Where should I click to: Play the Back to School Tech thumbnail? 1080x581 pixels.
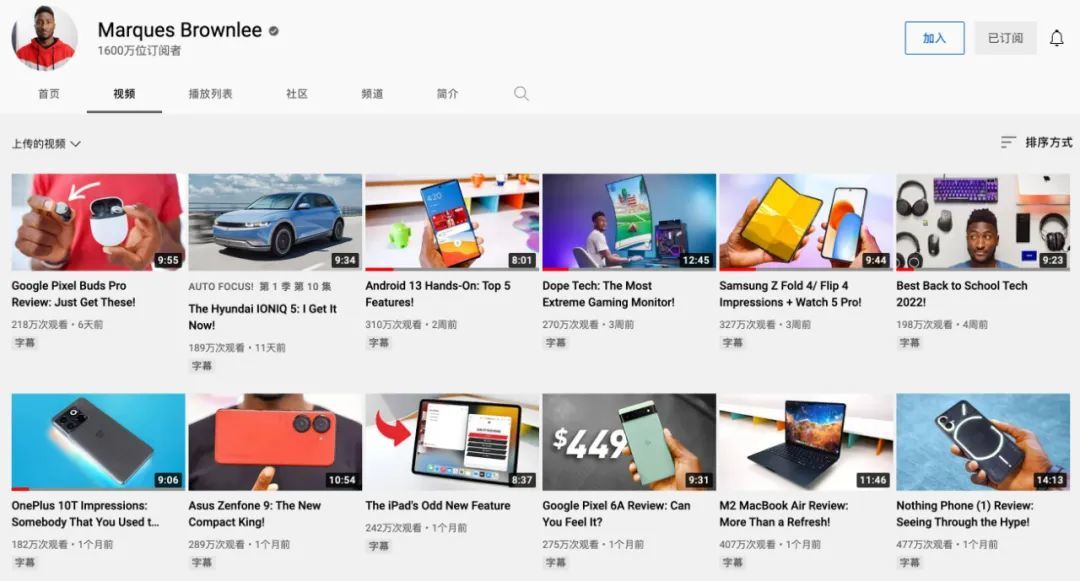tap(983, 222)
